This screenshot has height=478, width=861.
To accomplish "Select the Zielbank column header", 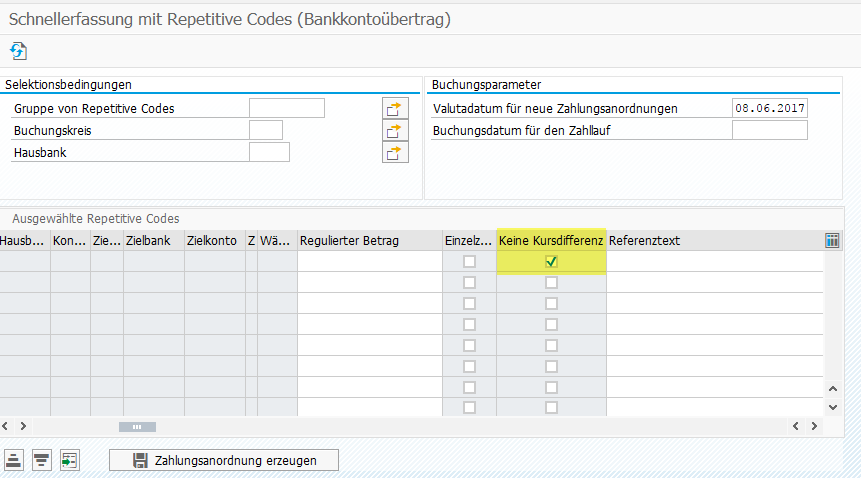I will (153, 240).
